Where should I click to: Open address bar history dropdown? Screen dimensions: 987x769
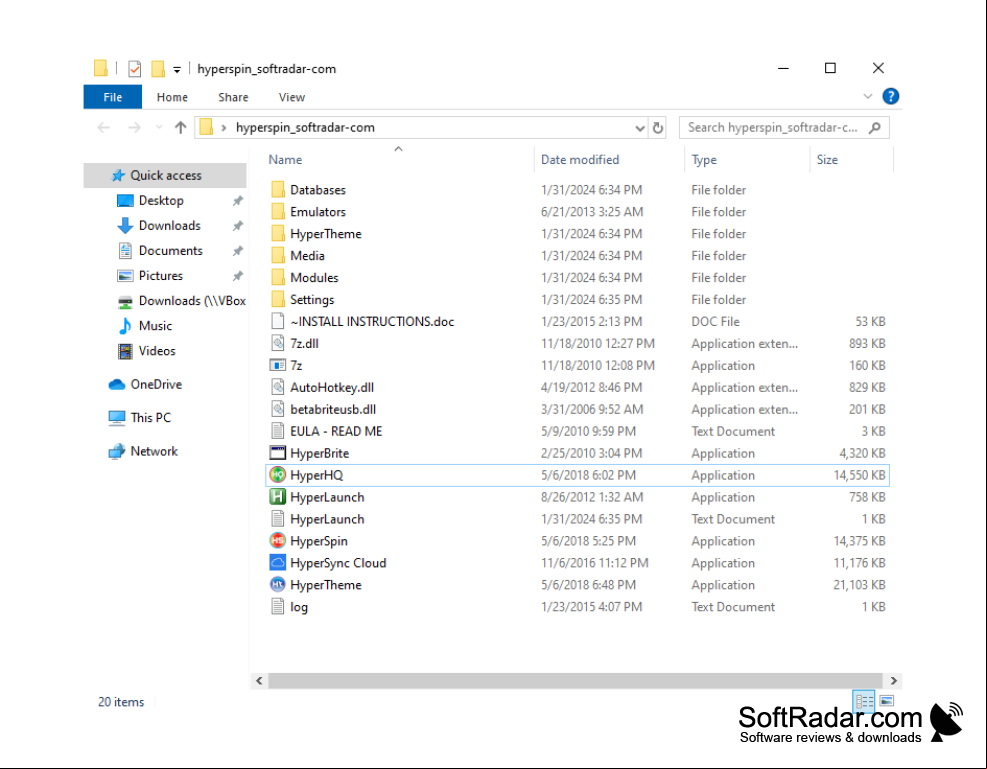[640, 128]
